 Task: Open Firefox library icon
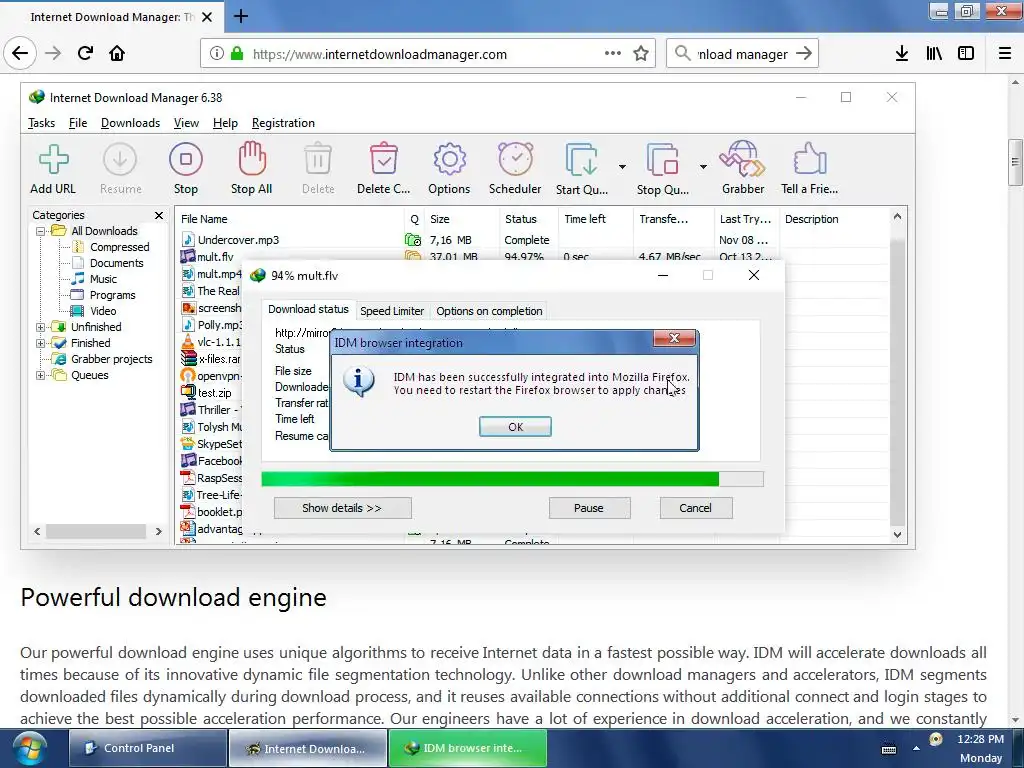[x=934, y=54]
